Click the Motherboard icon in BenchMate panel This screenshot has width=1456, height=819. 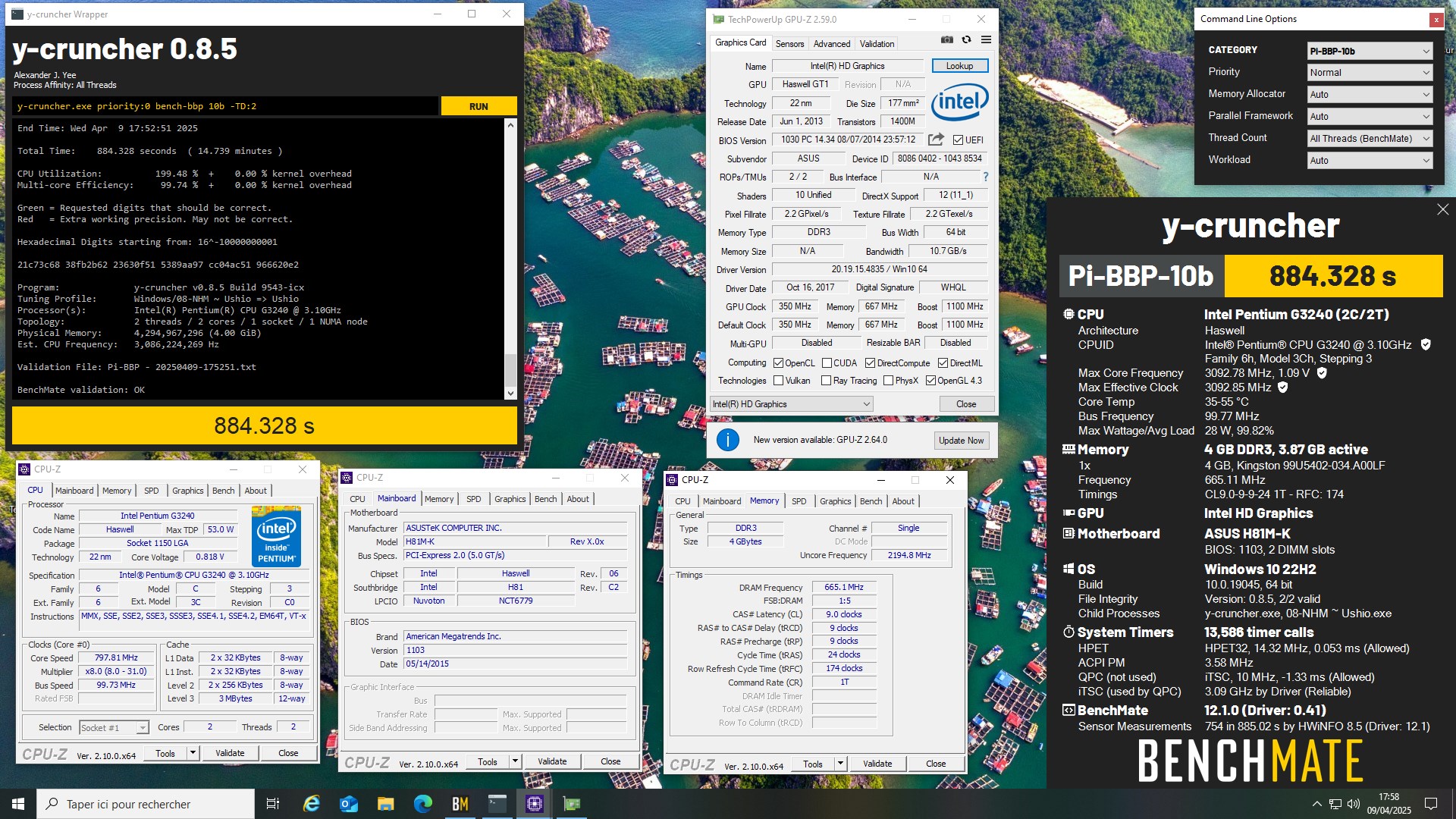pos(1068,533)
